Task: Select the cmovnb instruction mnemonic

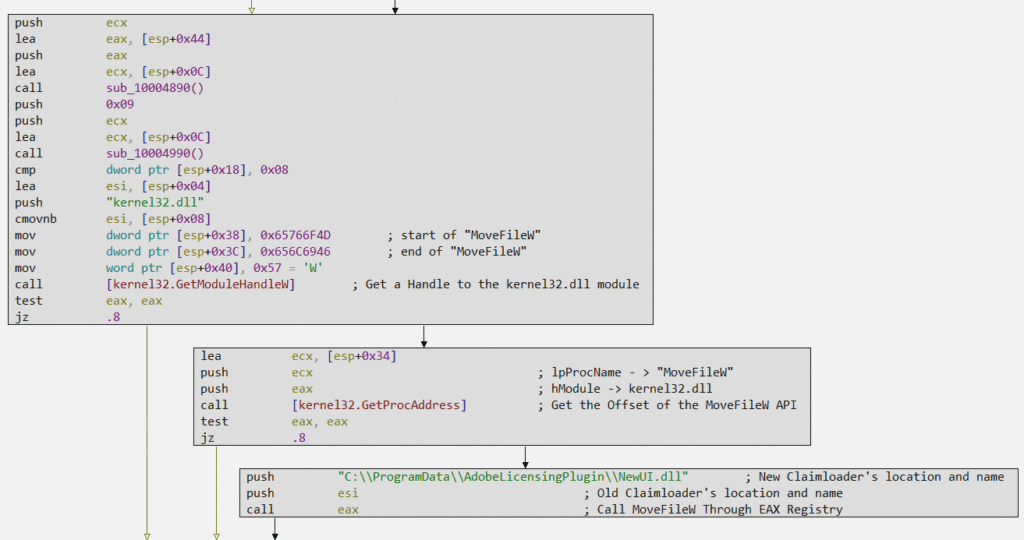Action: point(38,219)
